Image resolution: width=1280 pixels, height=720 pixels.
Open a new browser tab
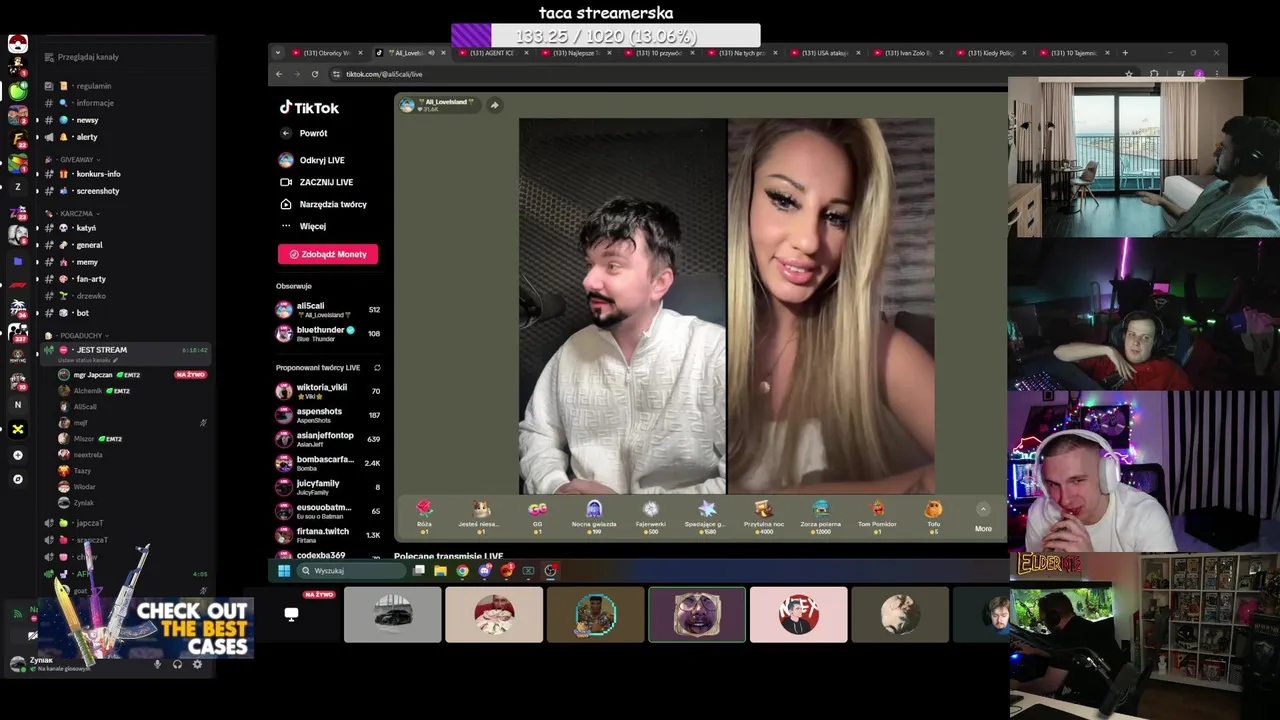[x=1125, y=53]
